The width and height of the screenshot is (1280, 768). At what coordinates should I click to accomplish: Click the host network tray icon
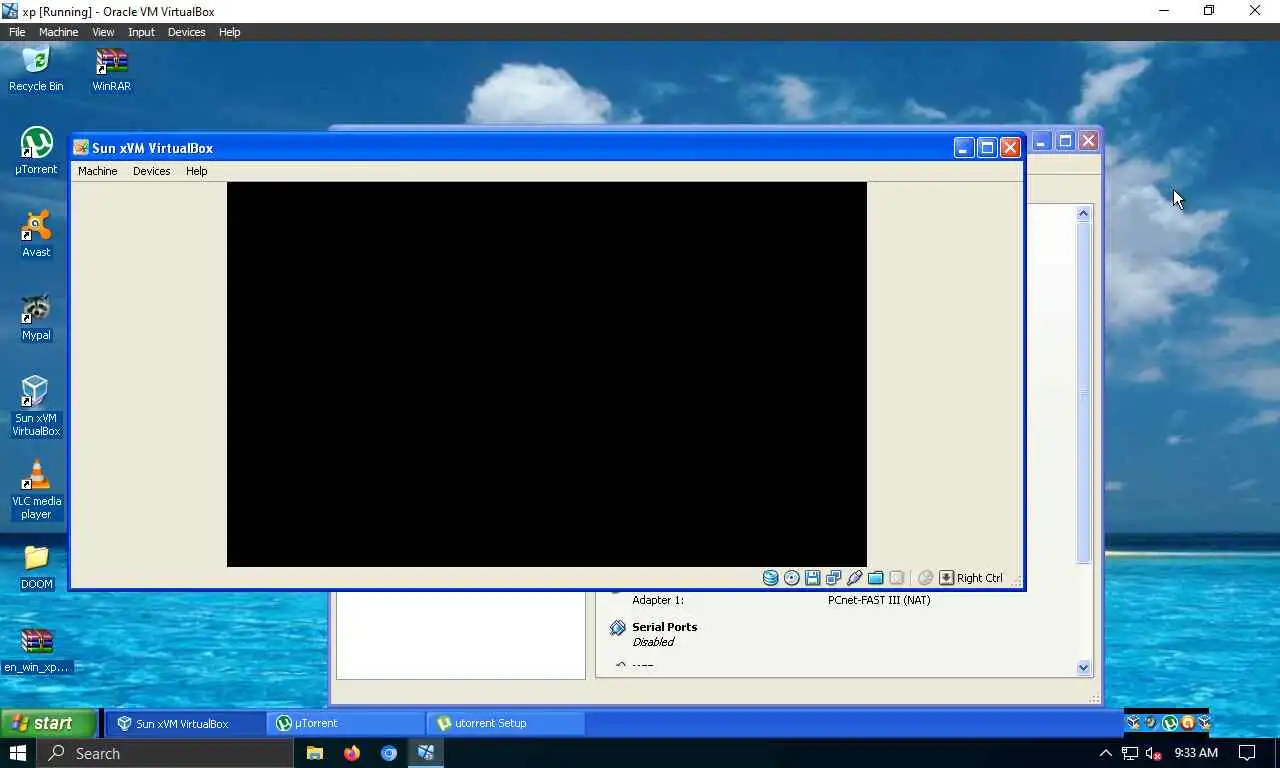[x=1129, y=753]
